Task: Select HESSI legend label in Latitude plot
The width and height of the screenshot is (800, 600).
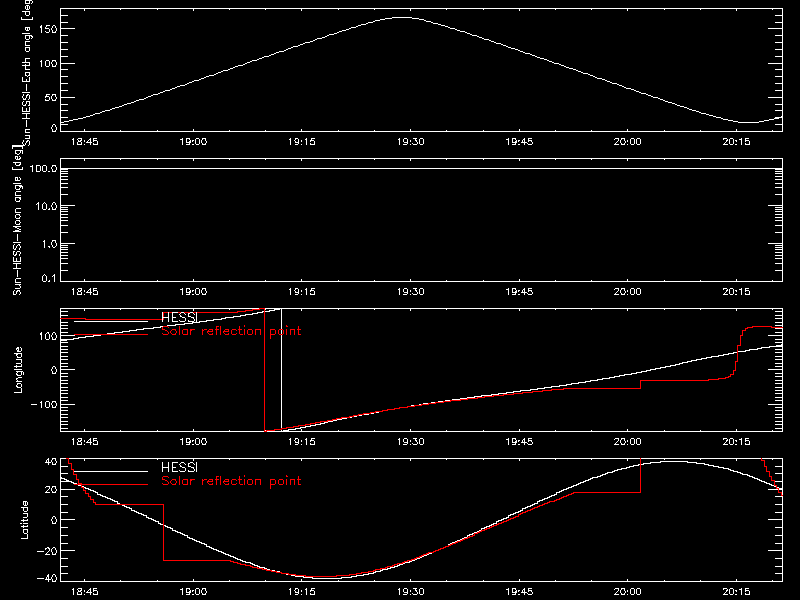Action: (179, 467)
